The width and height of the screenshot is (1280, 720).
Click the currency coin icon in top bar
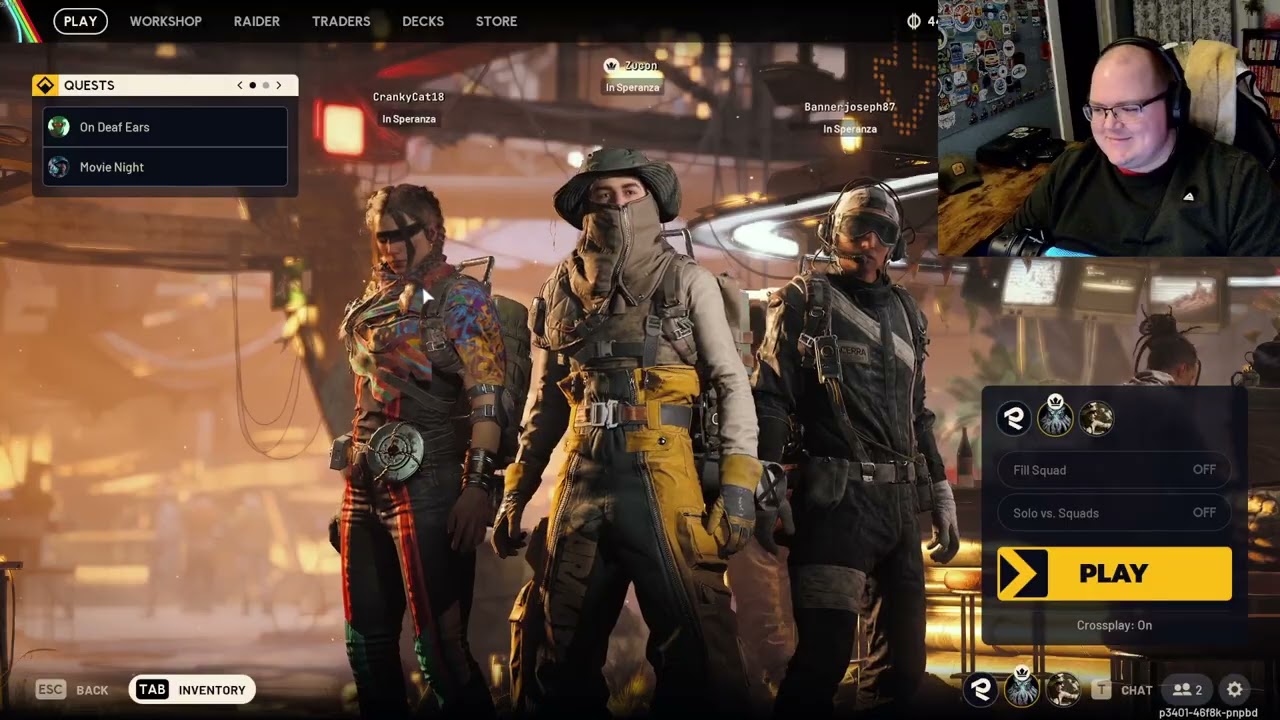click(x=913, y=21)
